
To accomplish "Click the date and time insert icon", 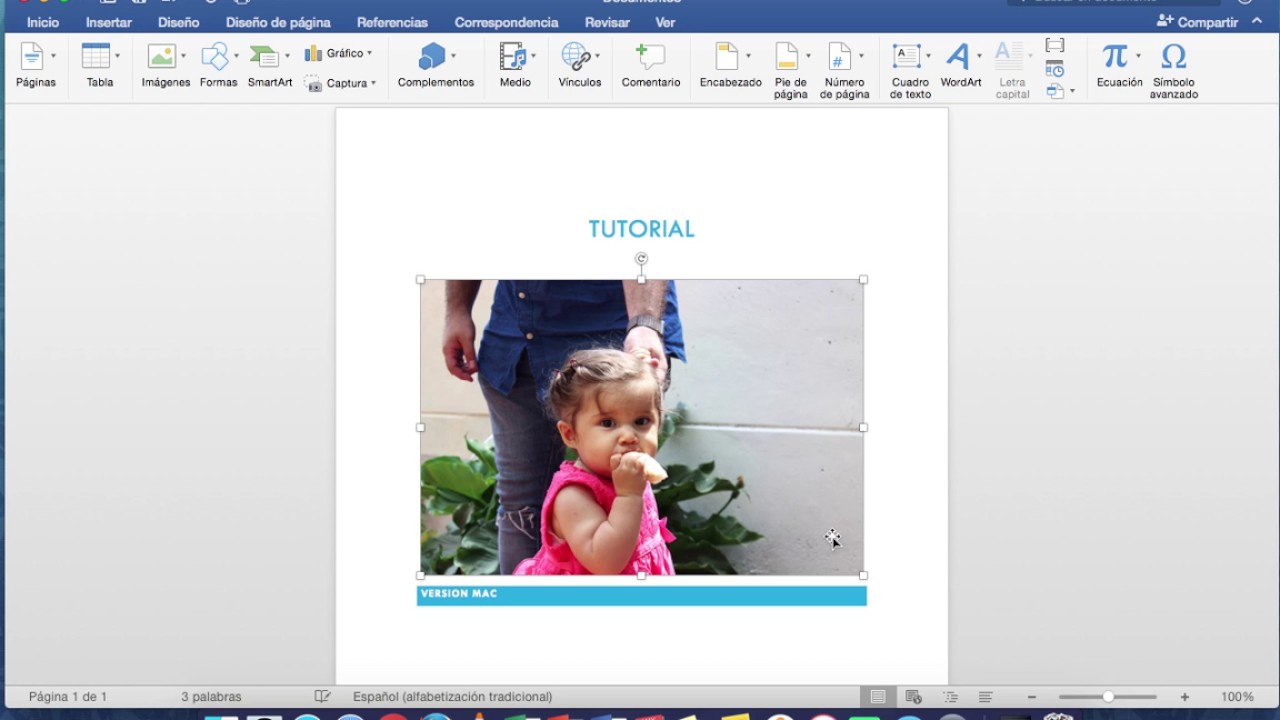I will tap(1055, 68).
